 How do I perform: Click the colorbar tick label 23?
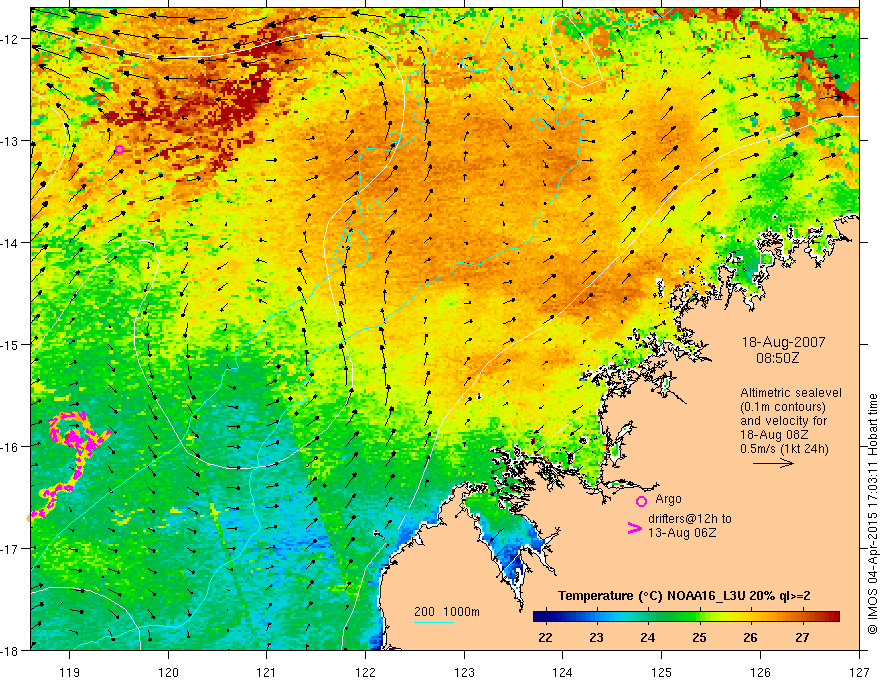[x=596, y=638]
